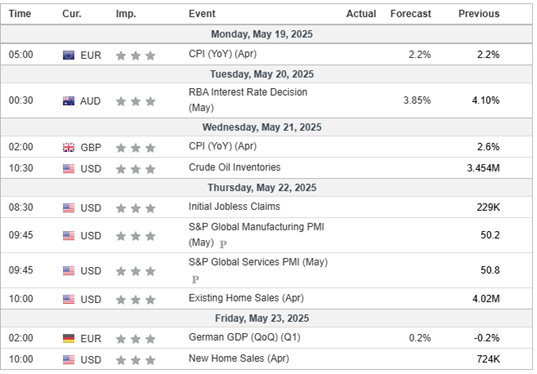This screenshot has width=537, height=374.
Task: Click the preliminary P icon for Manufacturing PMI
Action: 223,244
